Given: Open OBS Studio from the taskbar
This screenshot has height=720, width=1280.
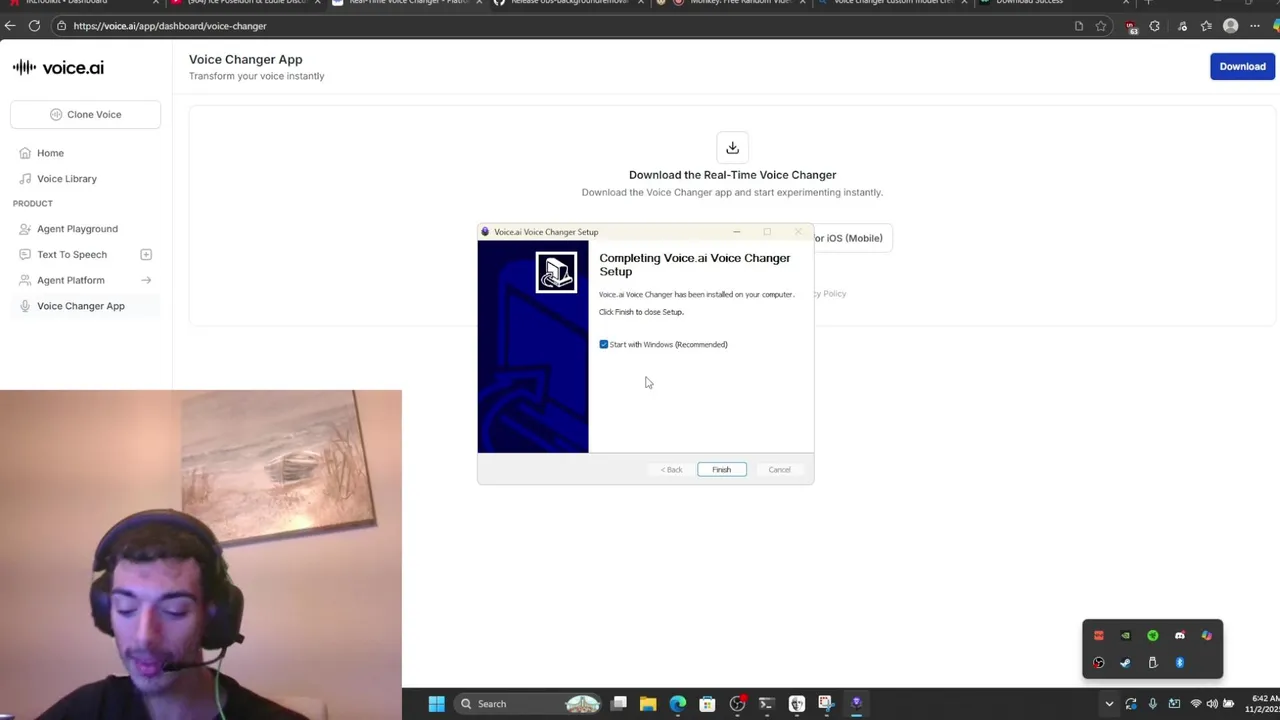Looking at the screenshot, I should pos(737,704).
